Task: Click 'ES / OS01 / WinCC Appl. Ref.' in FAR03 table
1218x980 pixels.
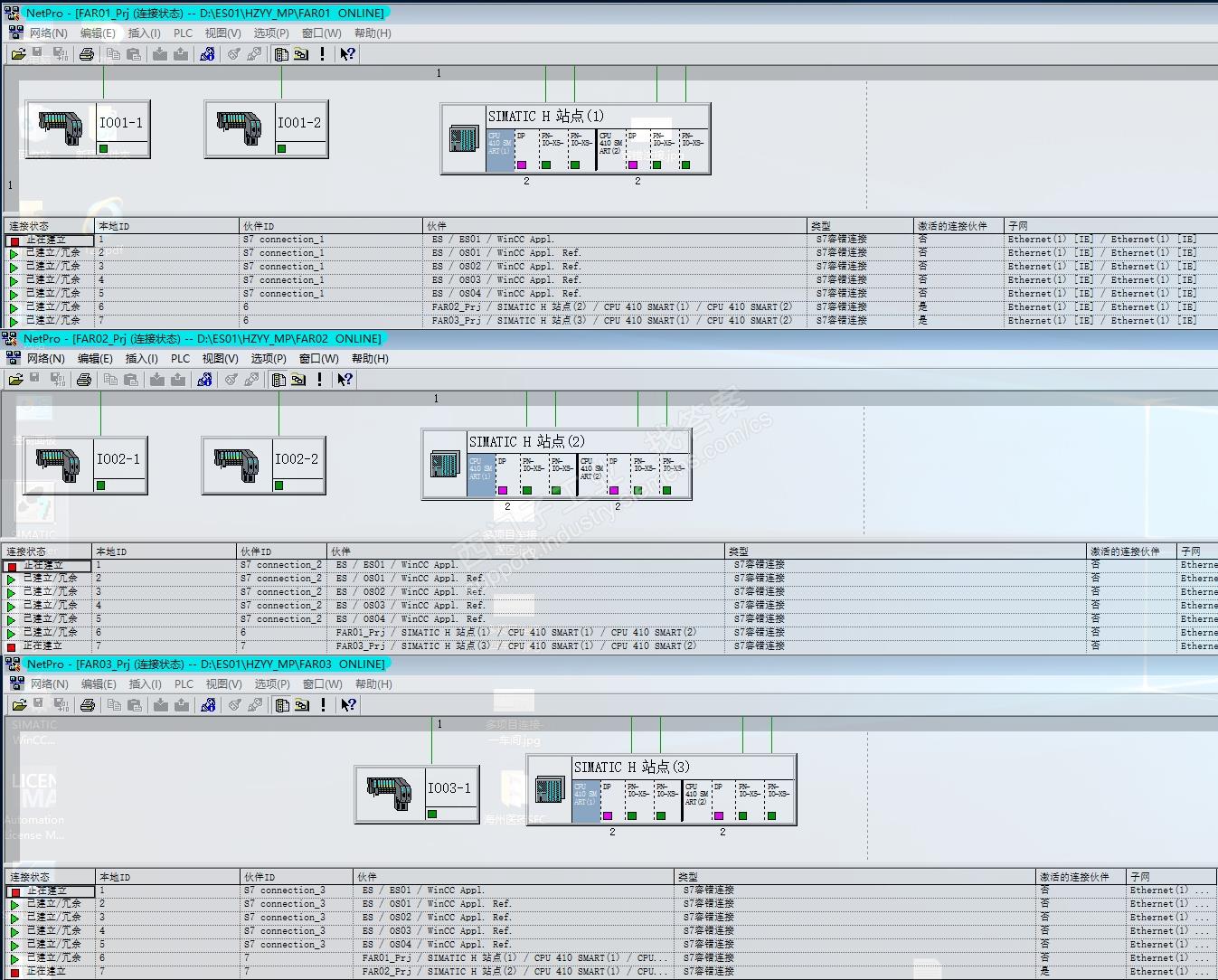Action: pyautogui.click(x=437, y=904)
